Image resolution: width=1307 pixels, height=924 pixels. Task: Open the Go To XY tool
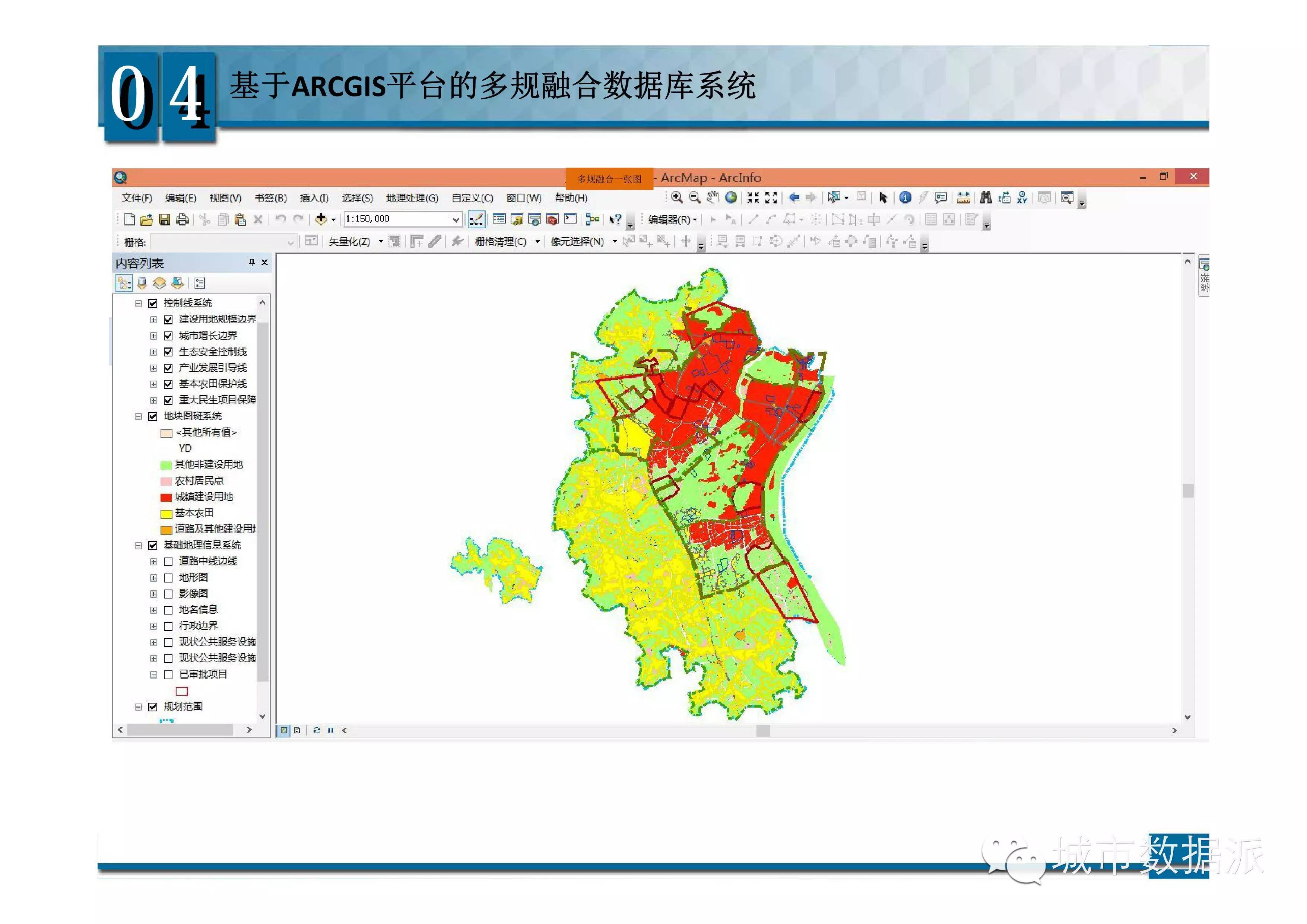coord(1022,197)
